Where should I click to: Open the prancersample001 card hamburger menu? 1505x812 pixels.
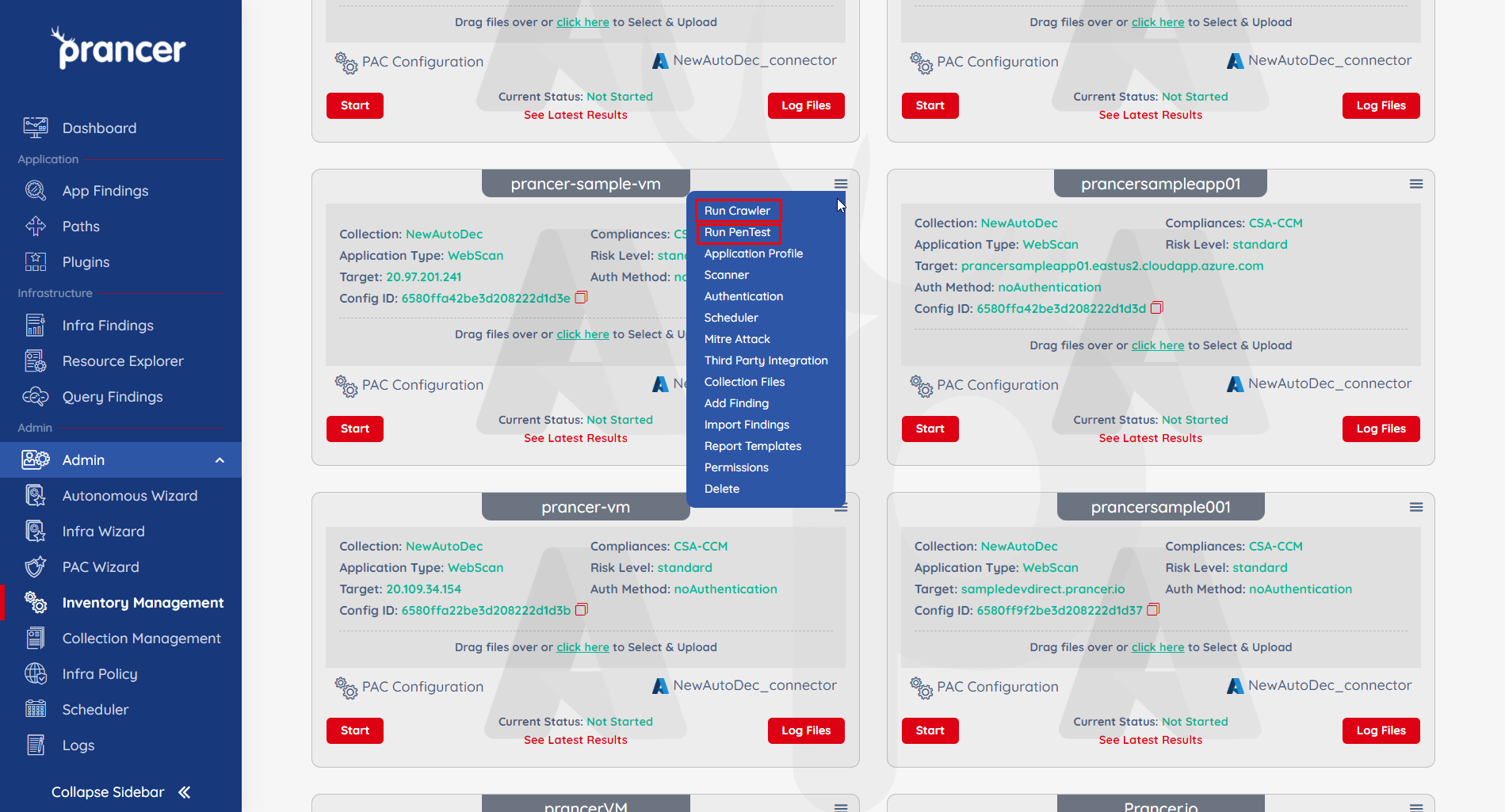click(1416, 507)
